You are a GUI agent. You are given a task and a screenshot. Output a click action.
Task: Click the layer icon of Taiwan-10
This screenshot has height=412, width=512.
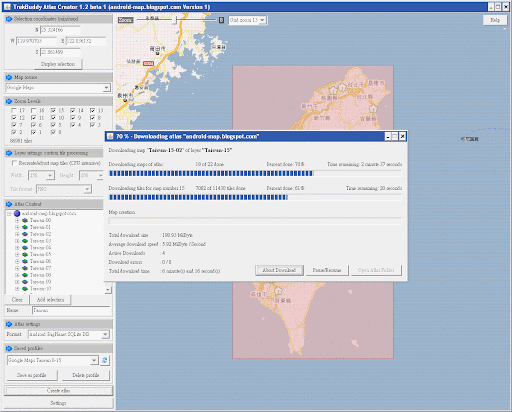25,289
